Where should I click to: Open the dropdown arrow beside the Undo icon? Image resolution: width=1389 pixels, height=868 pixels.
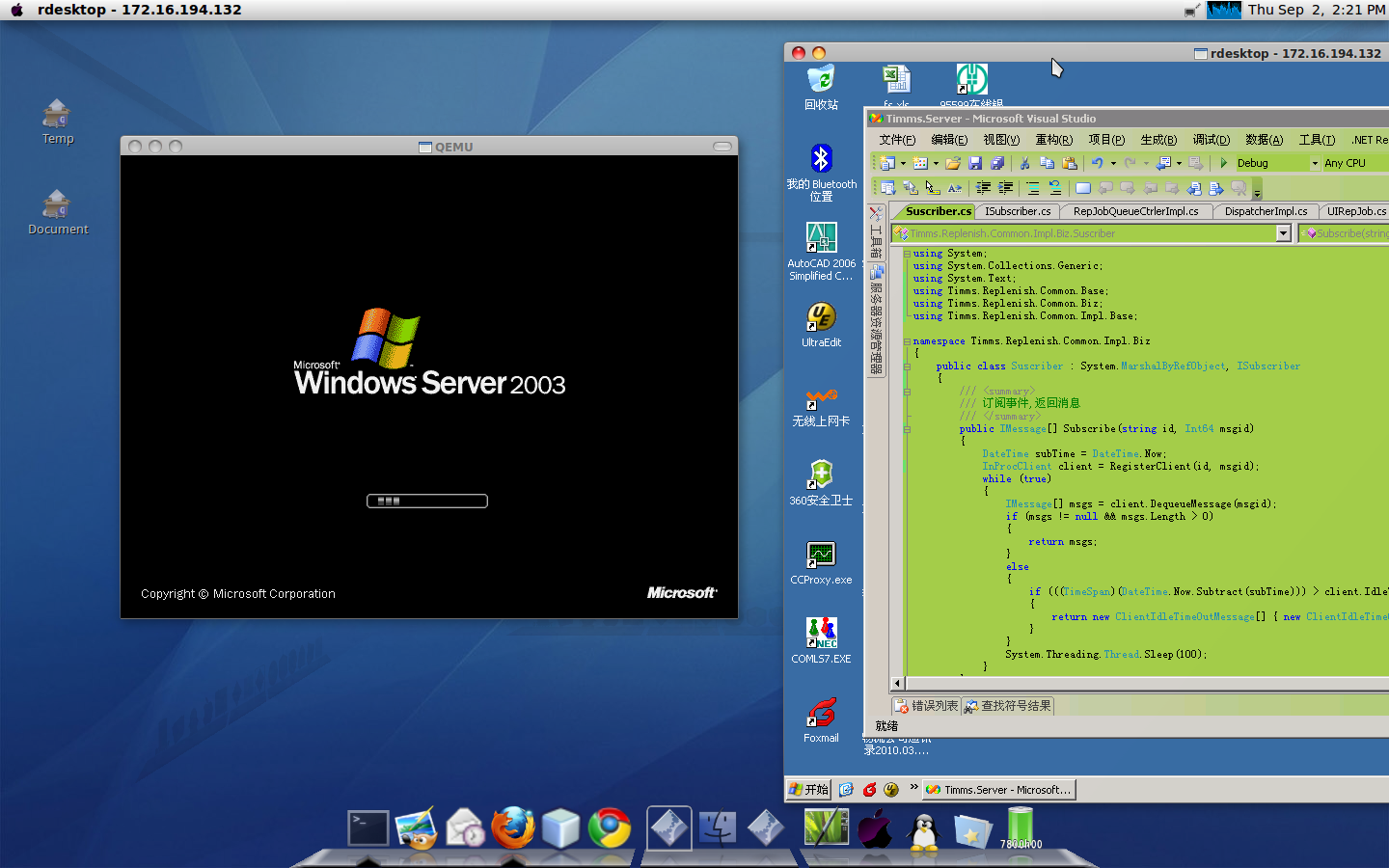pyautogui.click(x=1113, y=163)
